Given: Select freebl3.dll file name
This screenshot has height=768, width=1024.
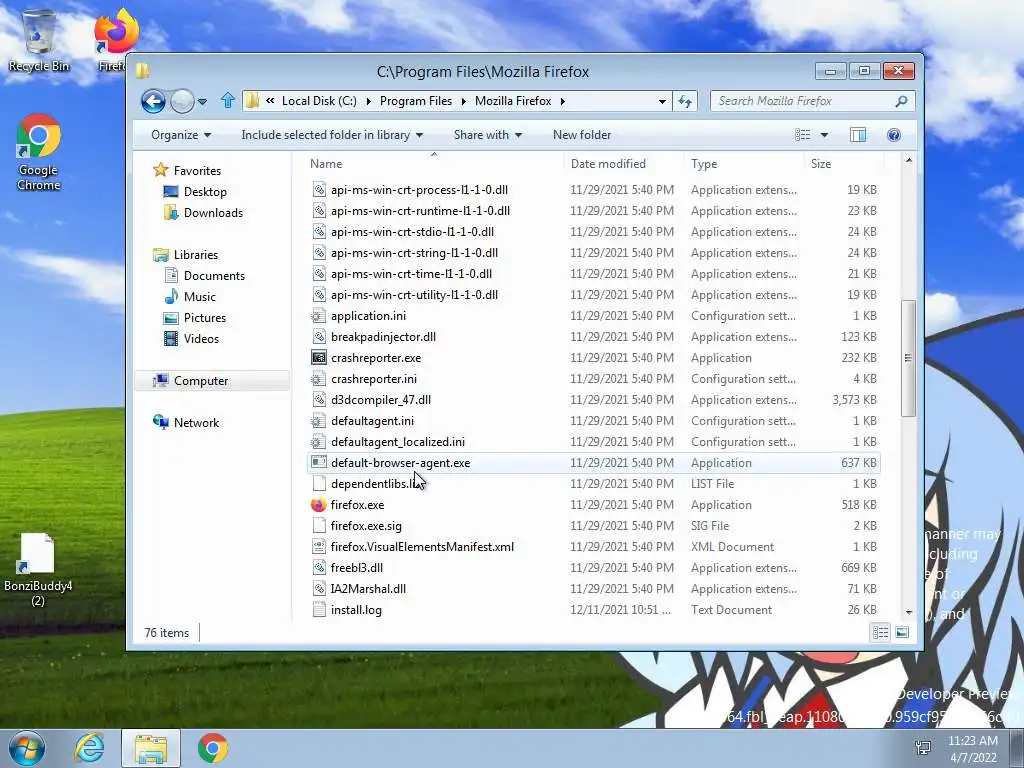Looking at the screenshot, I should 357,568.
